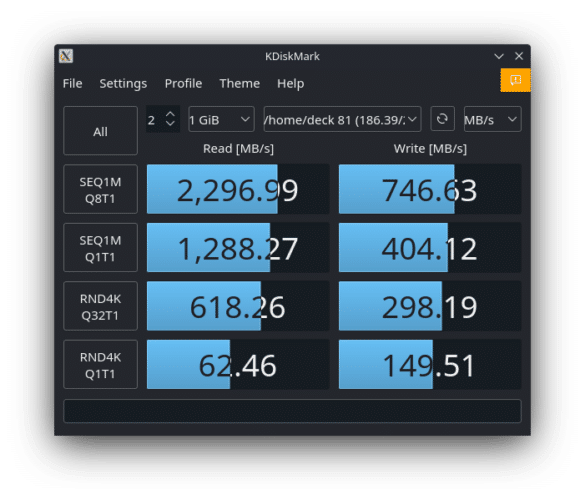
Task: Start the SEQ1M Q1T1 benchmark
Action: coord(100,248)
